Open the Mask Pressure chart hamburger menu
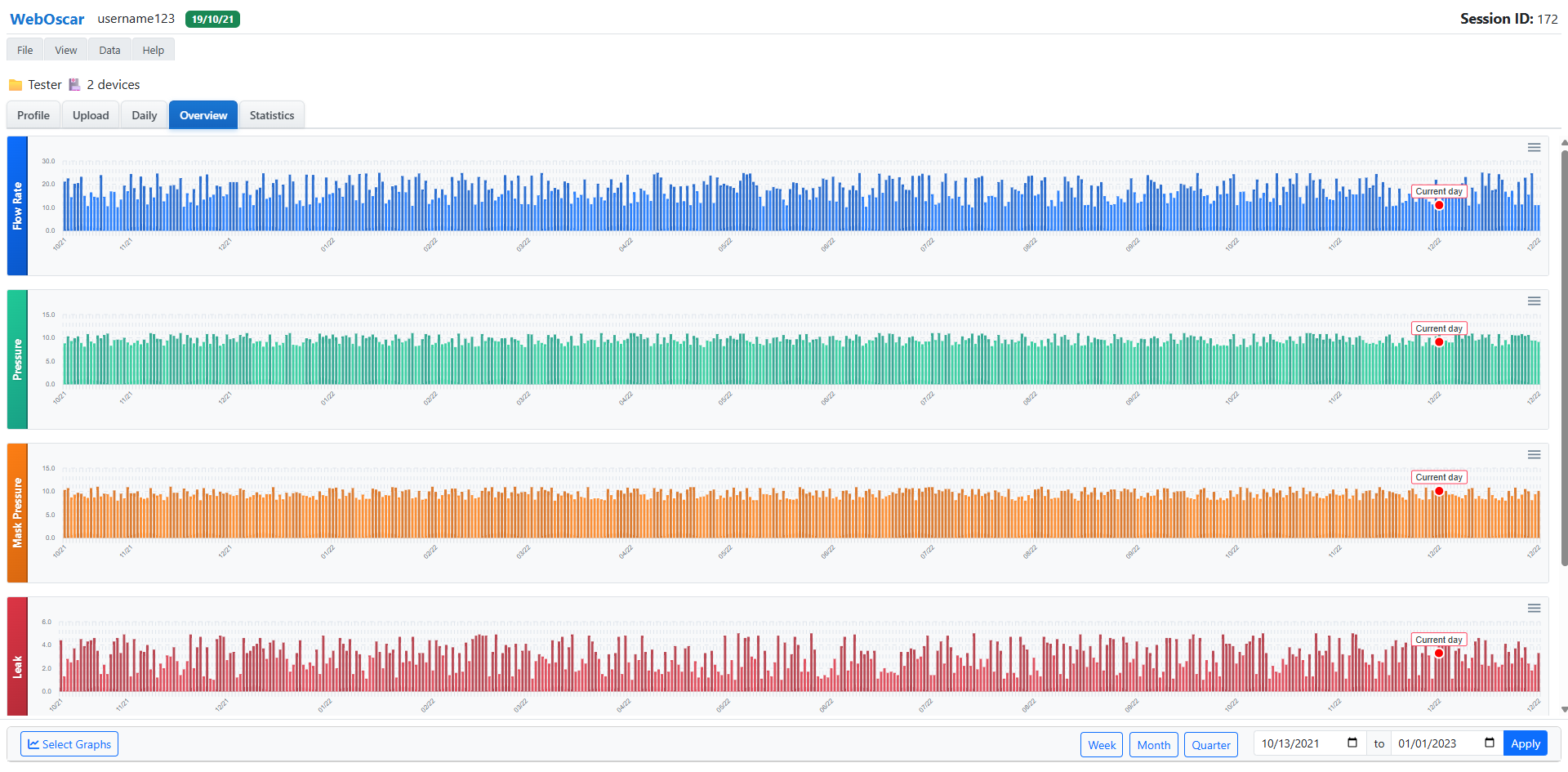1568x772 pixels. (x=1534, y=455)
